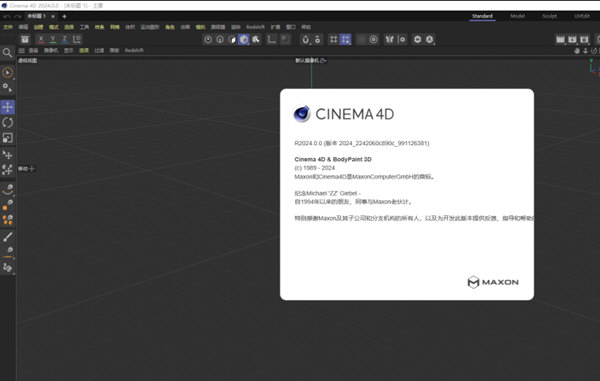Open the 帮助 (Help) menu
Viewport: 600px width, 381px height.
(x=306, y=27)
